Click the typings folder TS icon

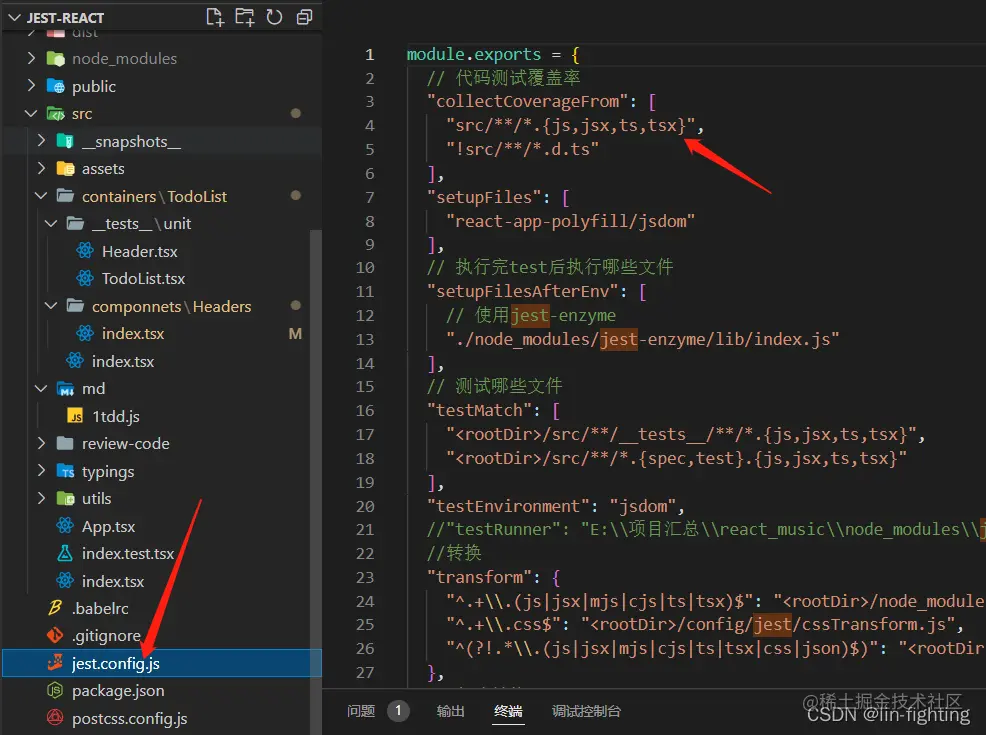click(65, 471)
